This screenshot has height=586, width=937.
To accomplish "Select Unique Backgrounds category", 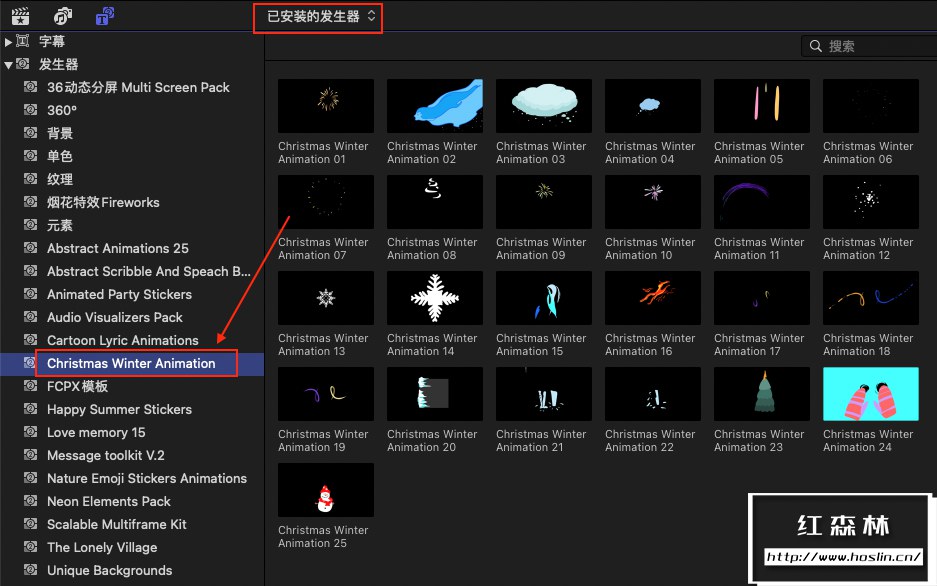I will click(x=109, y=570).
